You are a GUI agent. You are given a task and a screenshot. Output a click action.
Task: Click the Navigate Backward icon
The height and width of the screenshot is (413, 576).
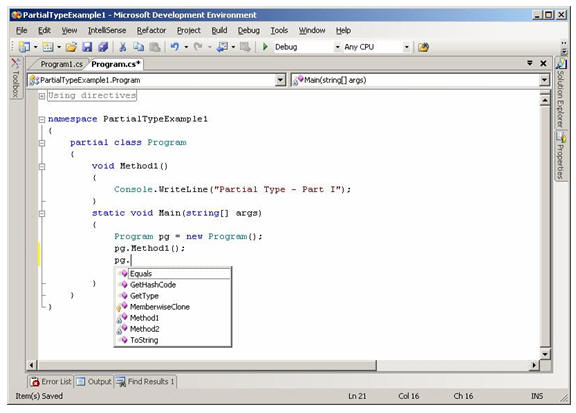click(x=222, y=47)
